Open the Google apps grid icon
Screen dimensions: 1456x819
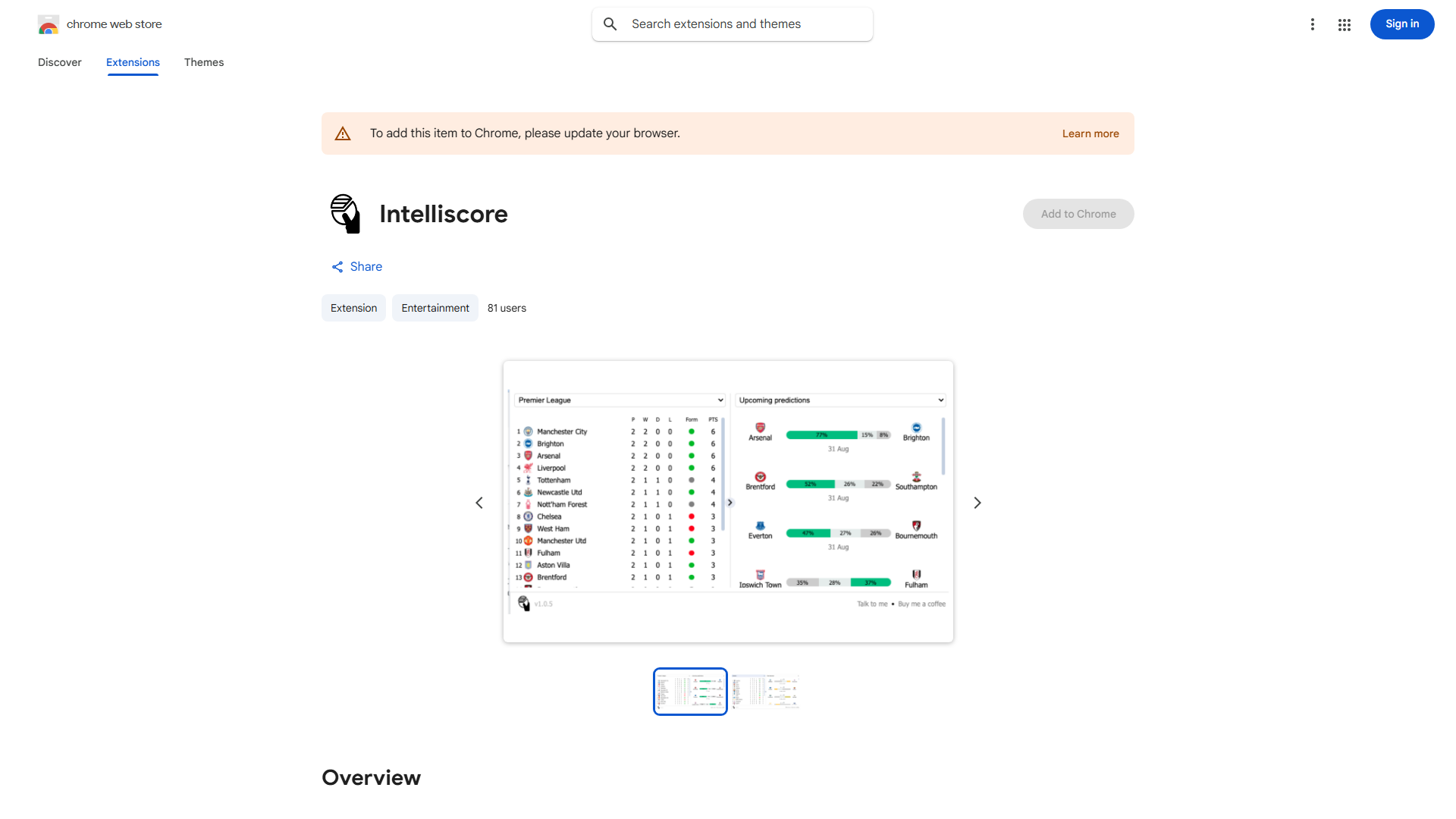click(1344, 24)
